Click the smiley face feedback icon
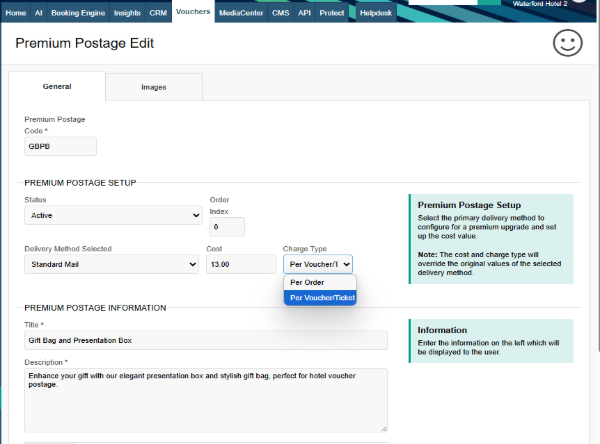The width and height of the screenshot is (600, 444). (x=567, y=43)
